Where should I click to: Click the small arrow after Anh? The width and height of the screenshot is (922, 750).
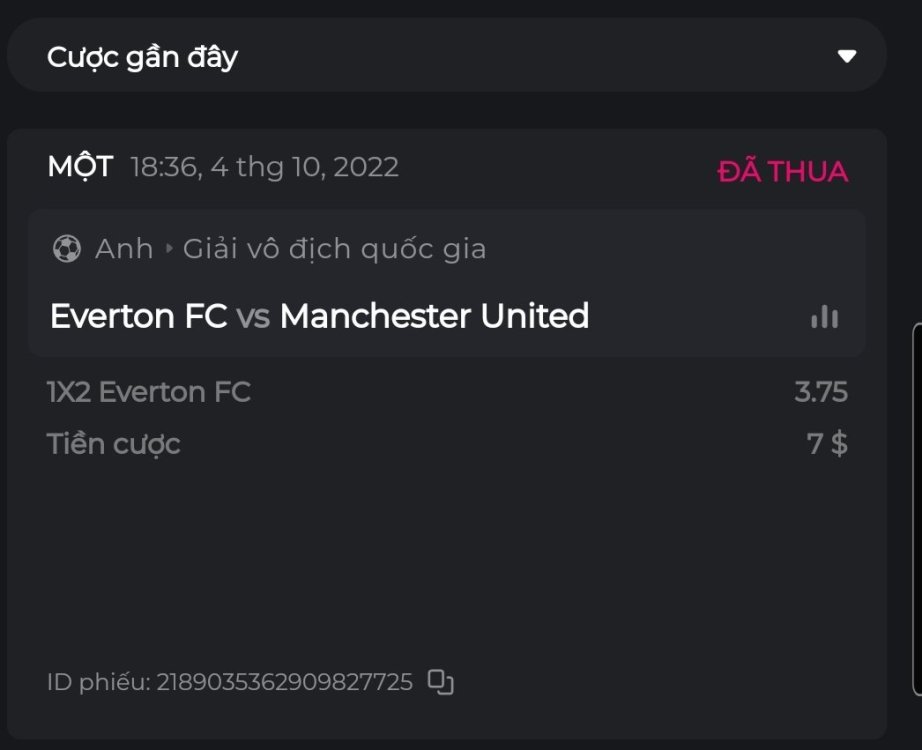168,249
